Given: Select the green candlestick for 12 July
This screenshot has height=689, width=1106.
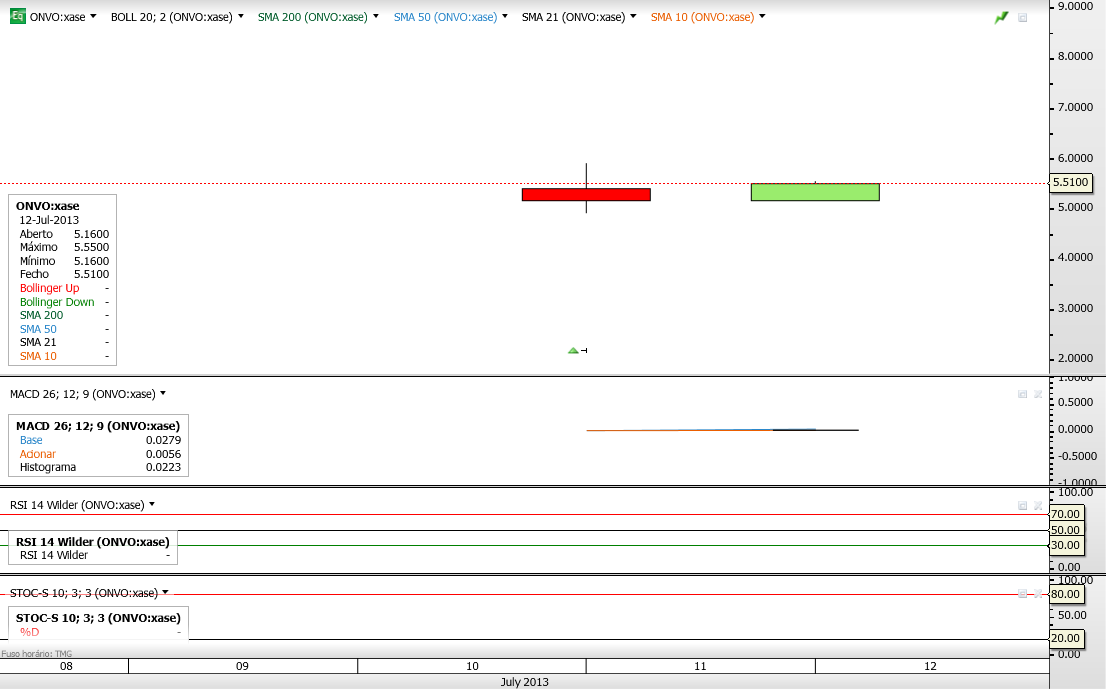Looking at the screenshot, I should coord(815,192).
